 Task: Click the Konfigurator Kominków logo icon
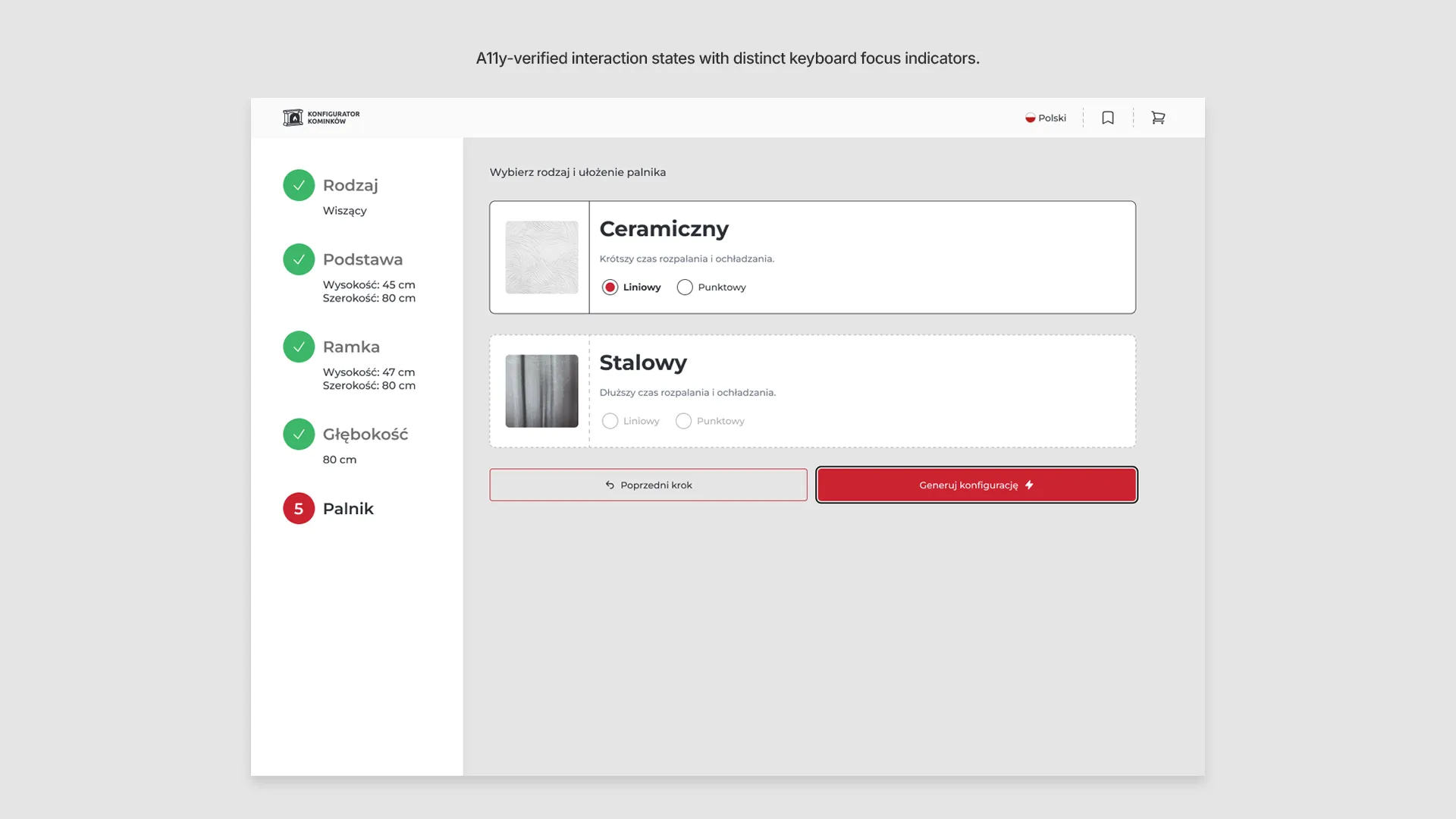[293, 118]
